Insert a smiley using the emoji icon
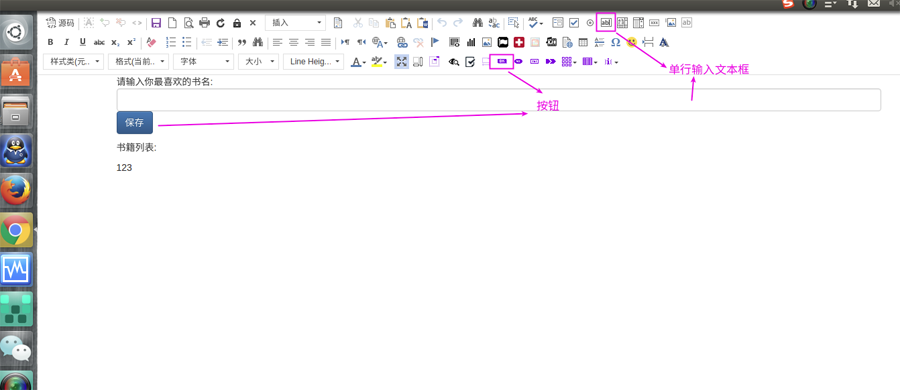 (632, 42)
